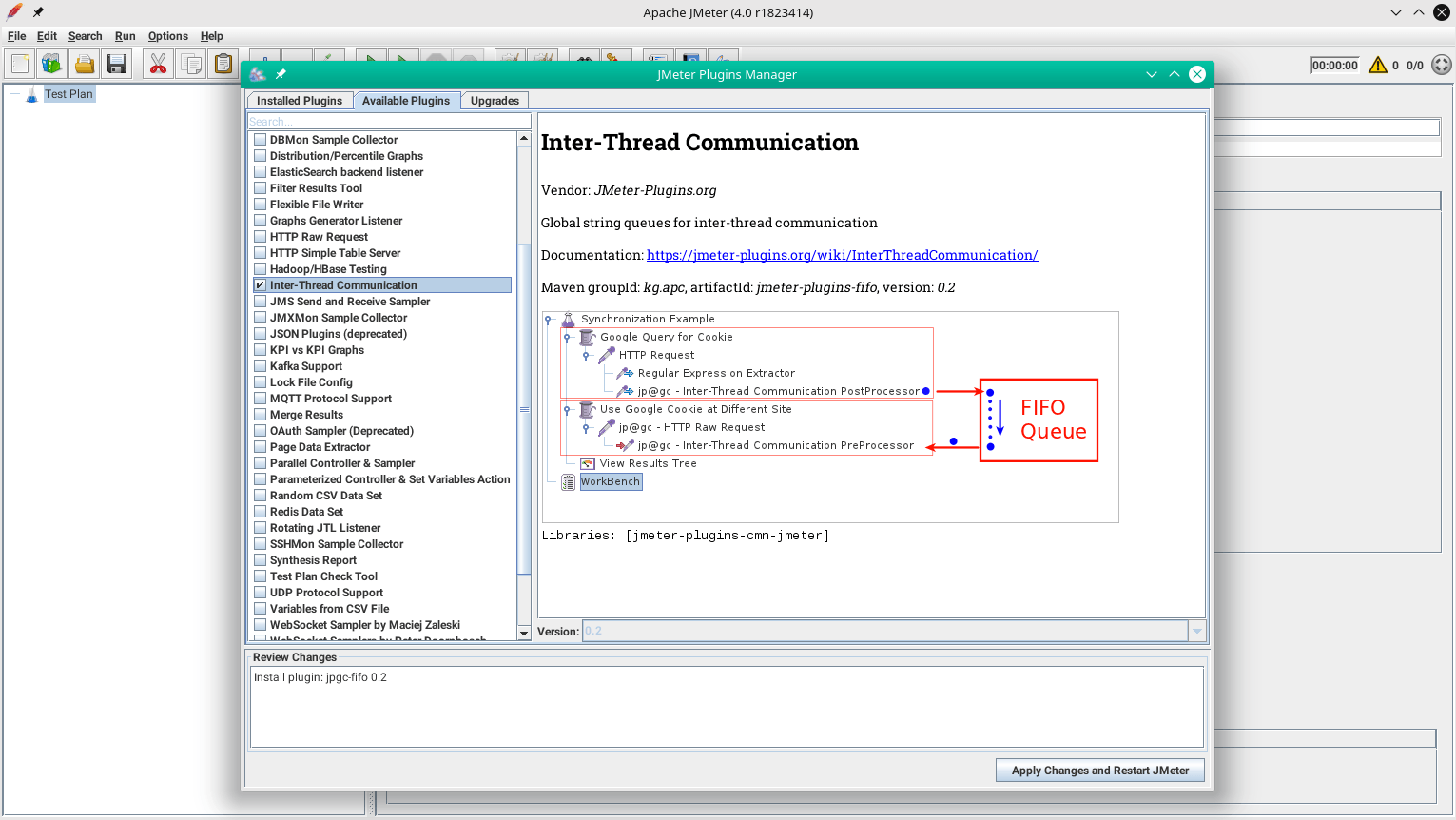Image resolution: width=1456 pixels, height=820 pixels.
Task: Check the MQTT Protocol Support checkbox
Action: [261, 399]
